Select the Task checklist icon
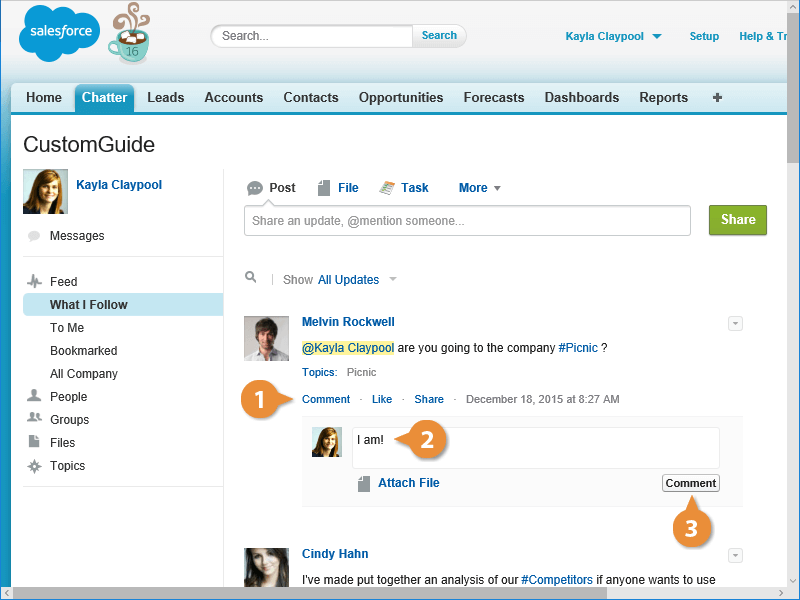Viewport: 800px width, 600px height. tap(387, 188)
